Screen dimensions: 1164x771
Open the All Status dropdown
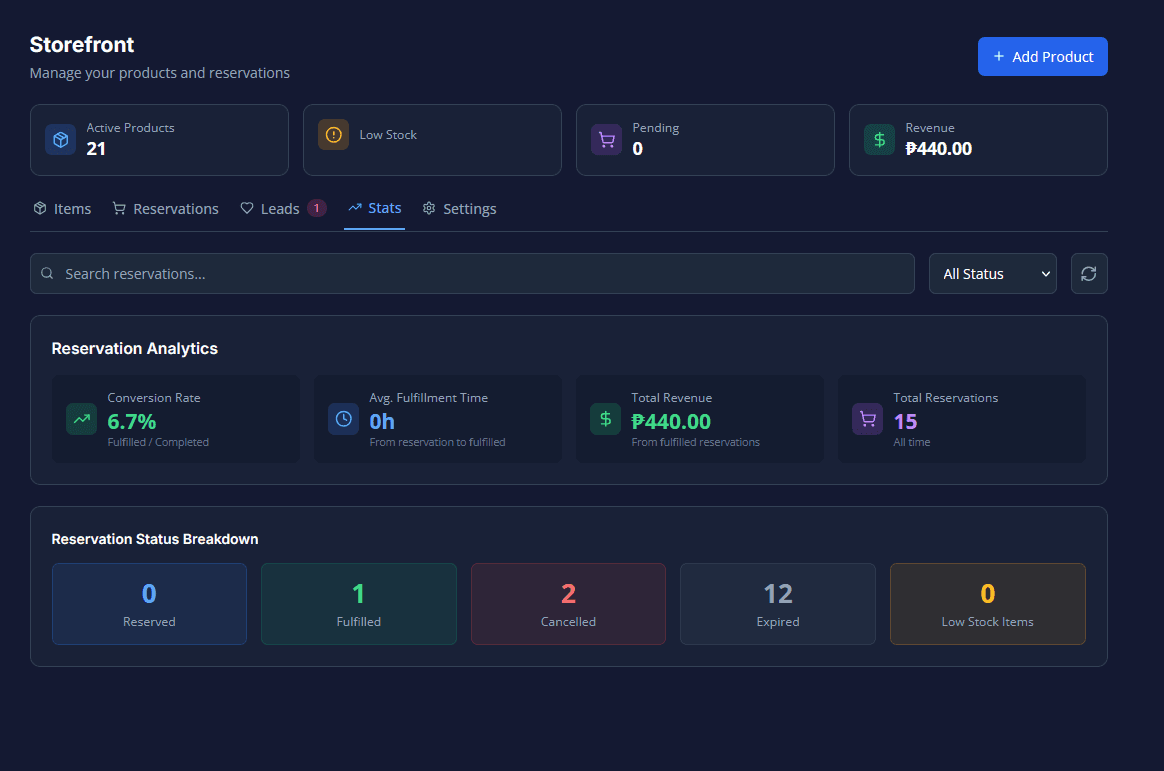click(x=992, y=272)
